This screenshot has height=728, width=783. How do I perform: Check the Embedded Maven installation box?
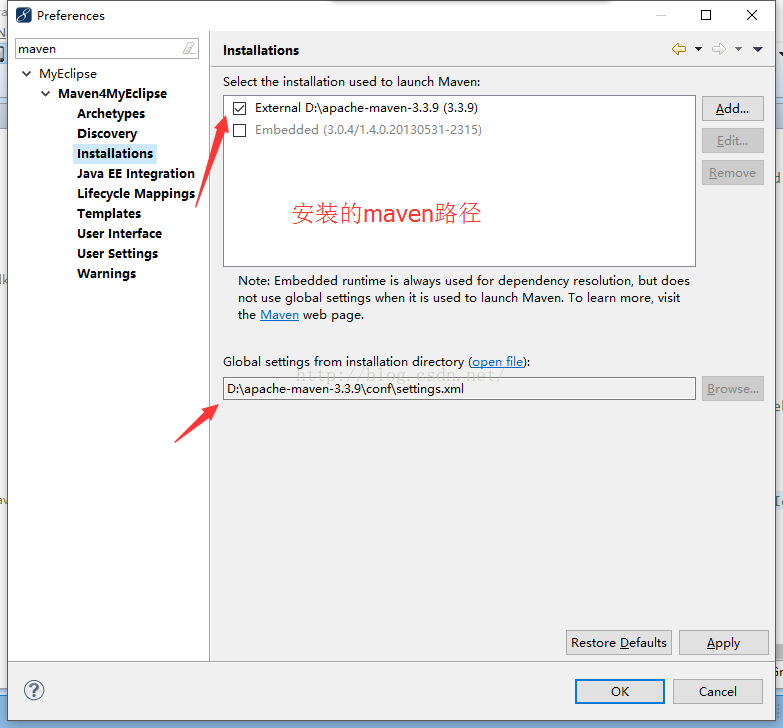coord(240,130)
